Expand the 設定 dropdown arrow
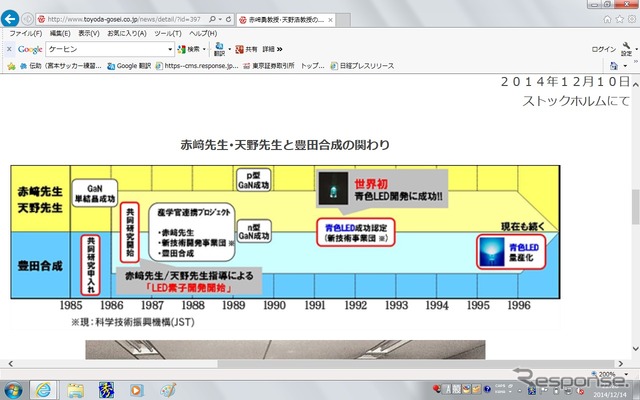The width and height of the screenshot is (640, 400). click(x=636, y=49)
